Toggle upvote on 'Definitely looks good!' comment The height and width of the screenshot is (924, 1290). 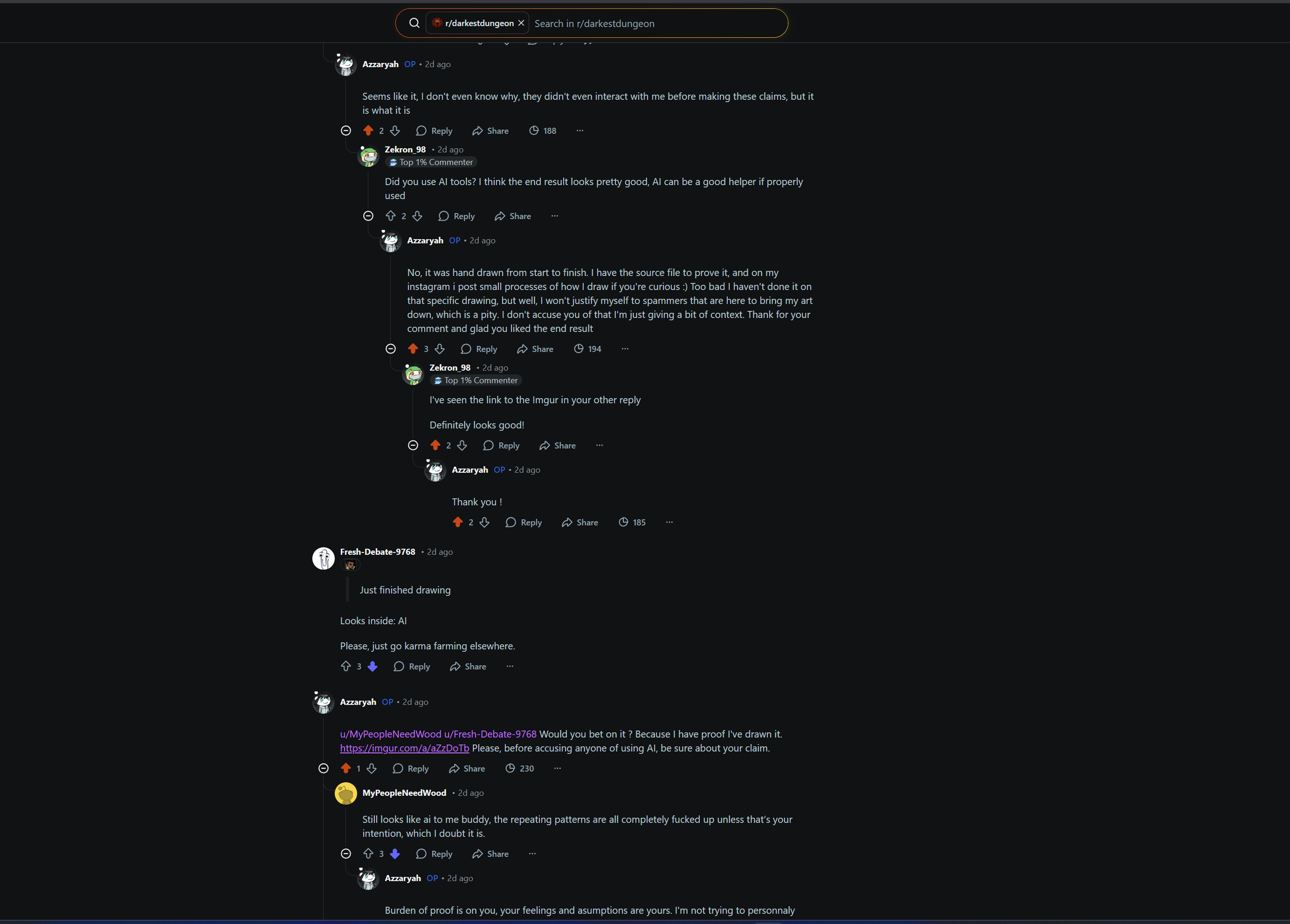435,445
